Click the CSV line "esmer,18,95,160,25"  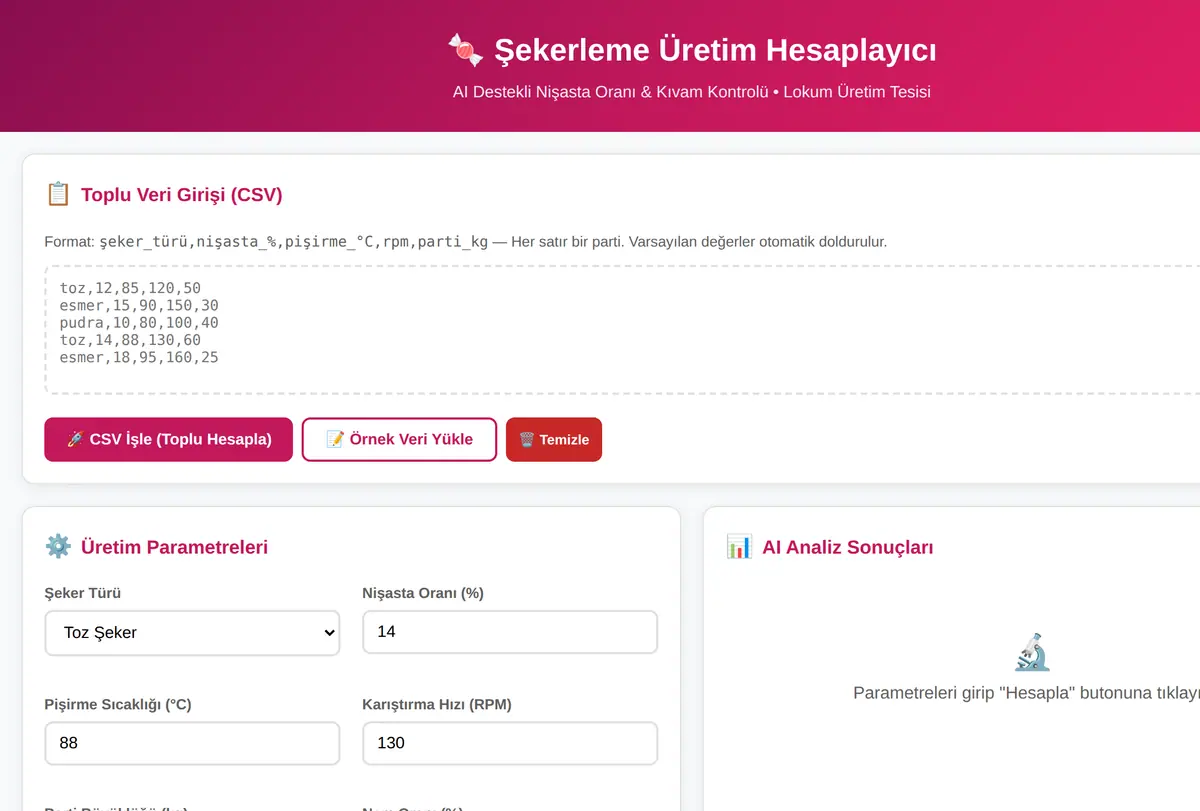coord(139,357)
